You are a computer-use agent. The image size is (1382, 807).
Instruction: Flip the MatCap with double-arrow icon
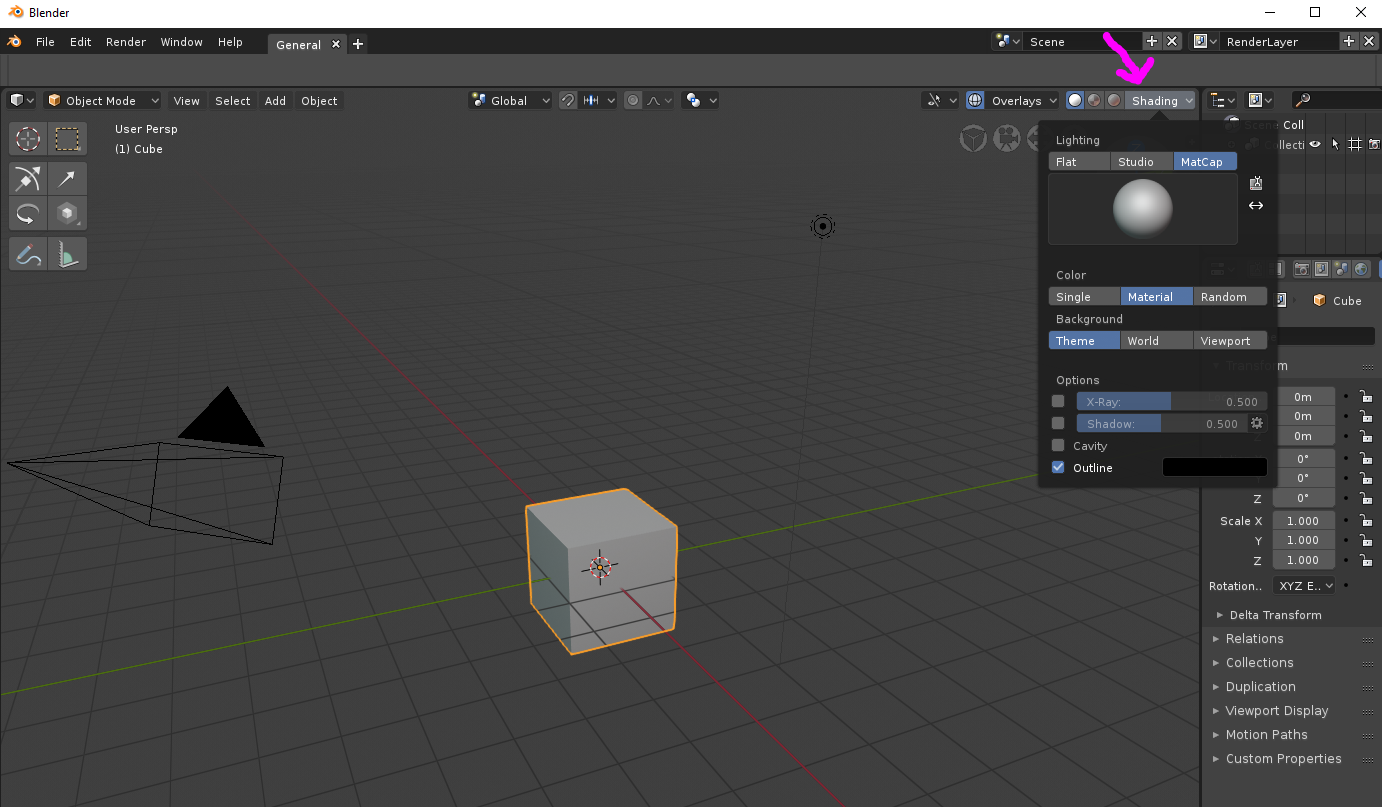(x=1256, y=205)
